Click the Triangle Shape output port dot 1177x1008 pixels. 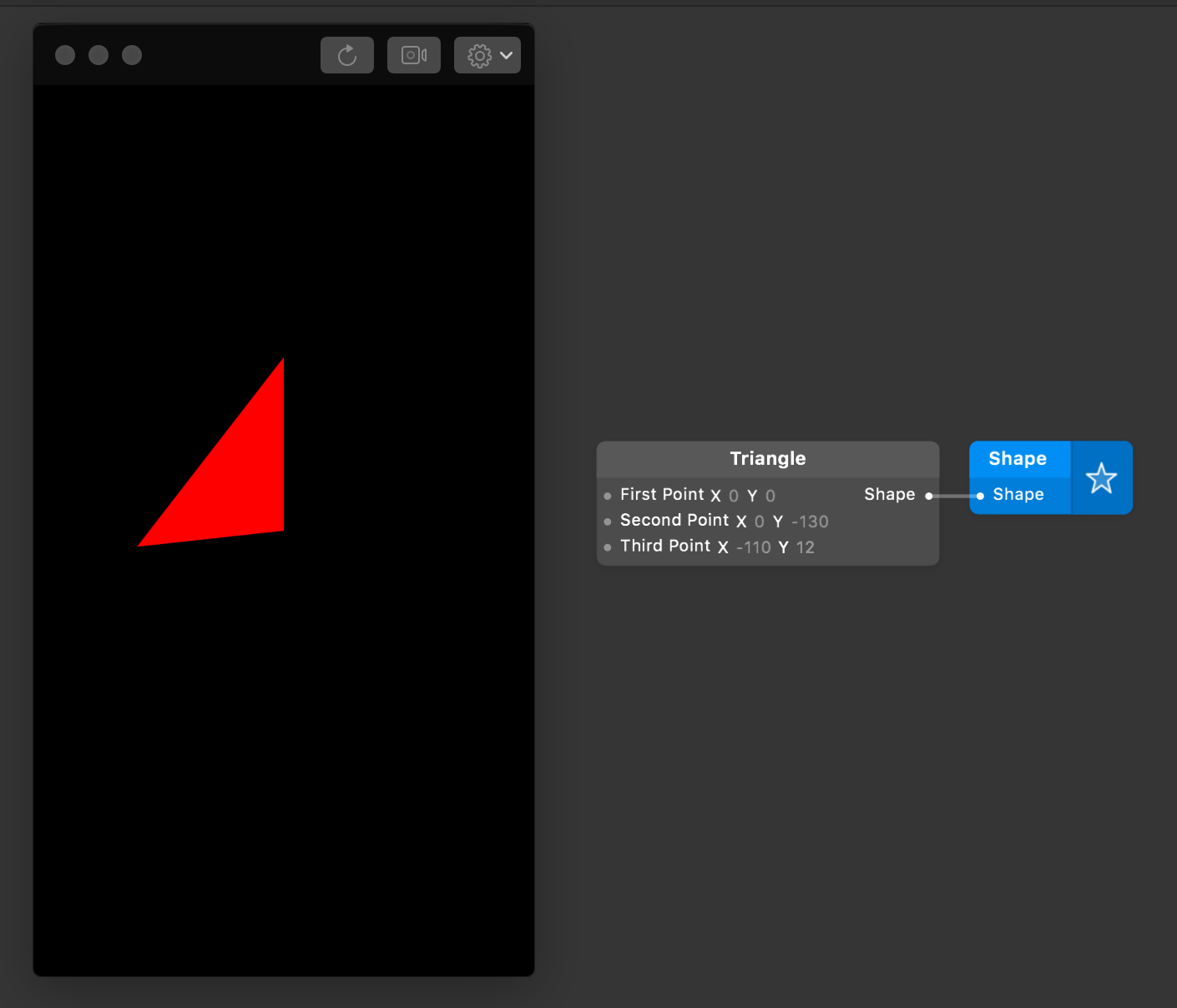pos(929,496)
